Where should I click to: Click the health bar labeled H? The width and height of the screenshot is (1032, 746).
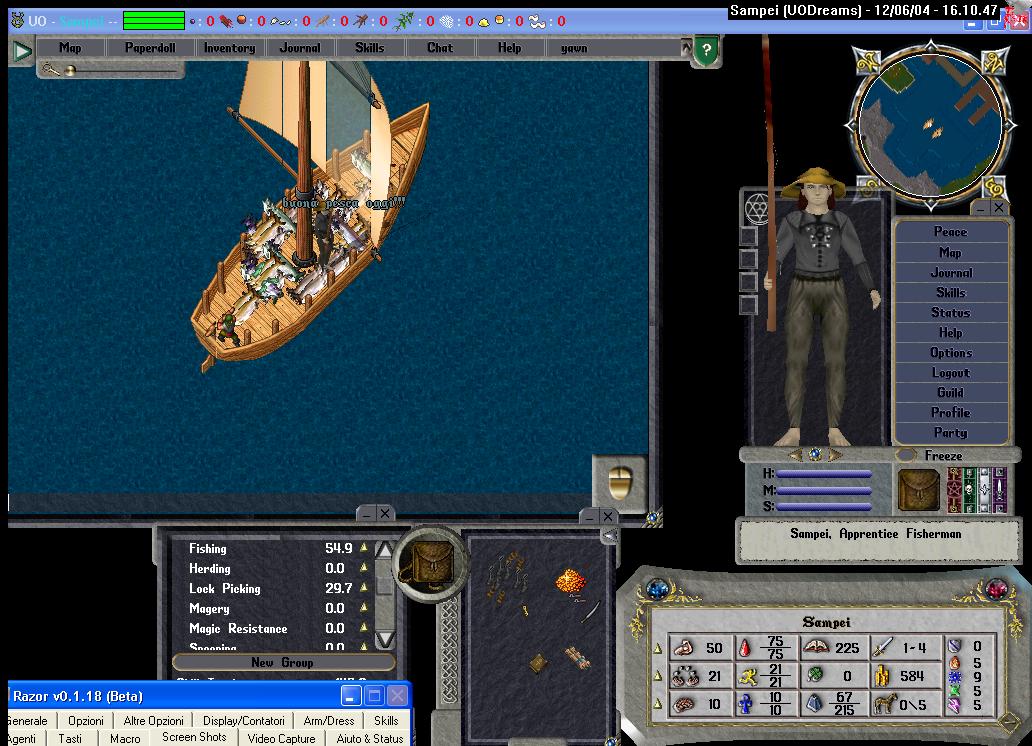click(x=824, y=473)
